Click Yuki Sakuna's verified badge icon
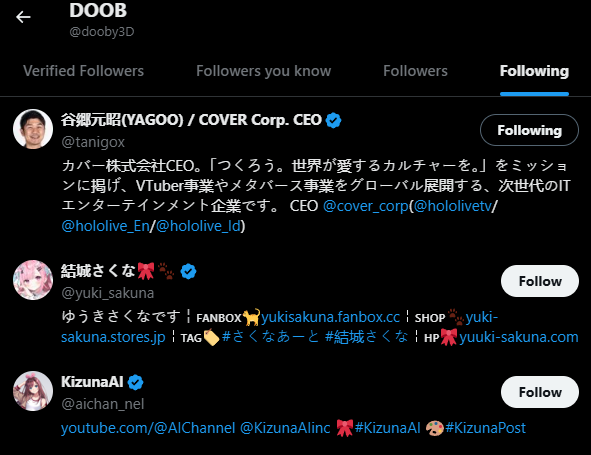591x455 pixels. (188, 271)
